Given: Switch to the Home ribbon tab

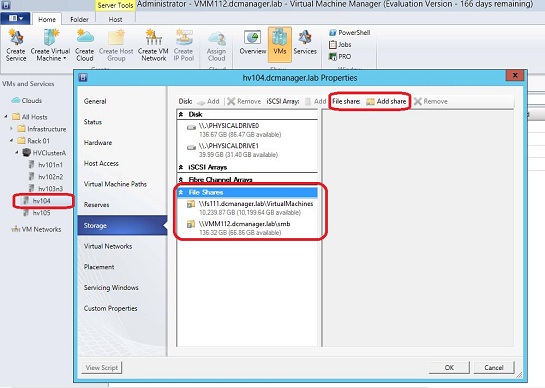Looking at the screenshot, I should [47, 19].
